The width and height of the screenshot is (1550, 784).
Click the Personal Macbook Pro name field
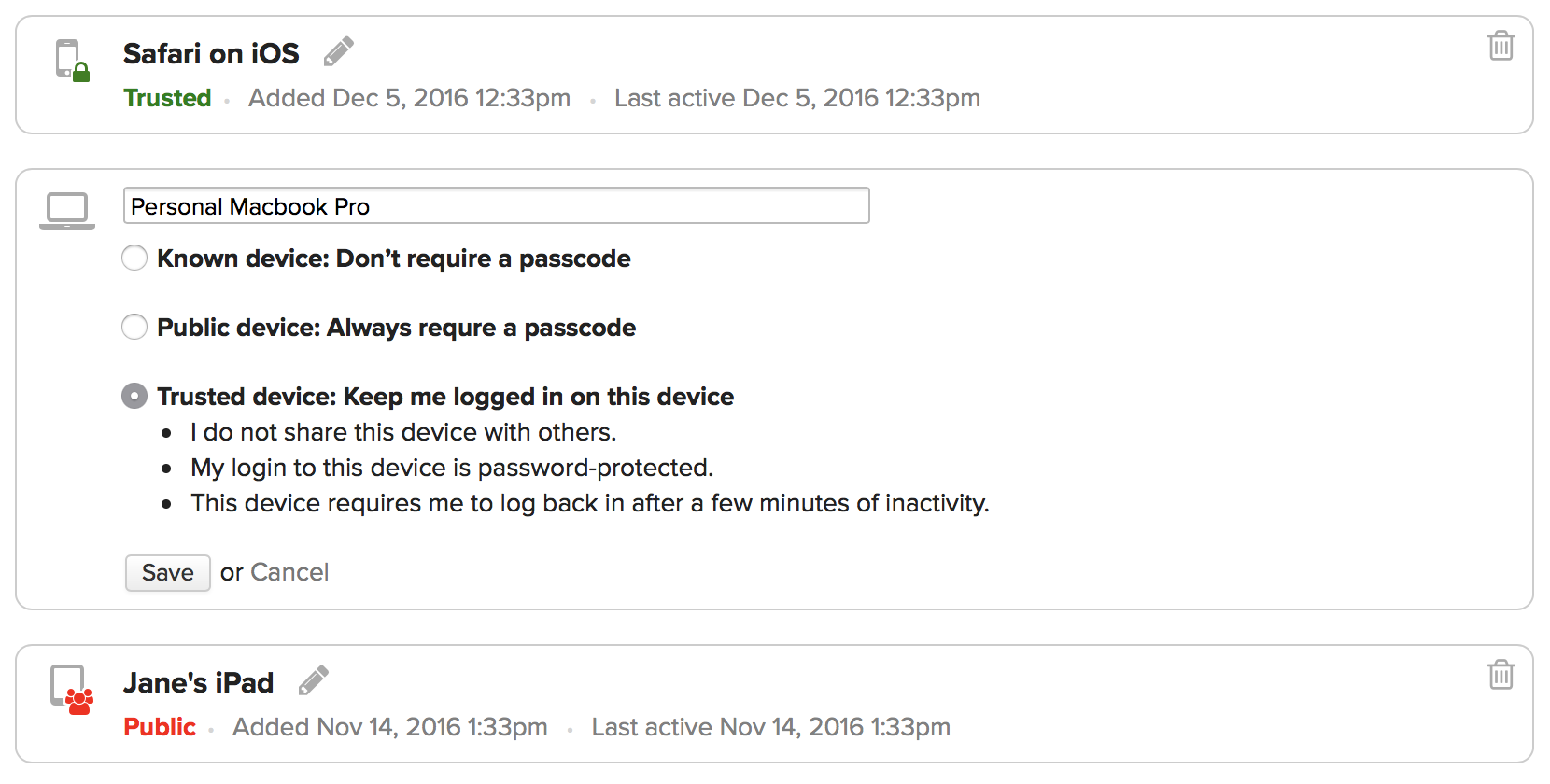(497, 205)
